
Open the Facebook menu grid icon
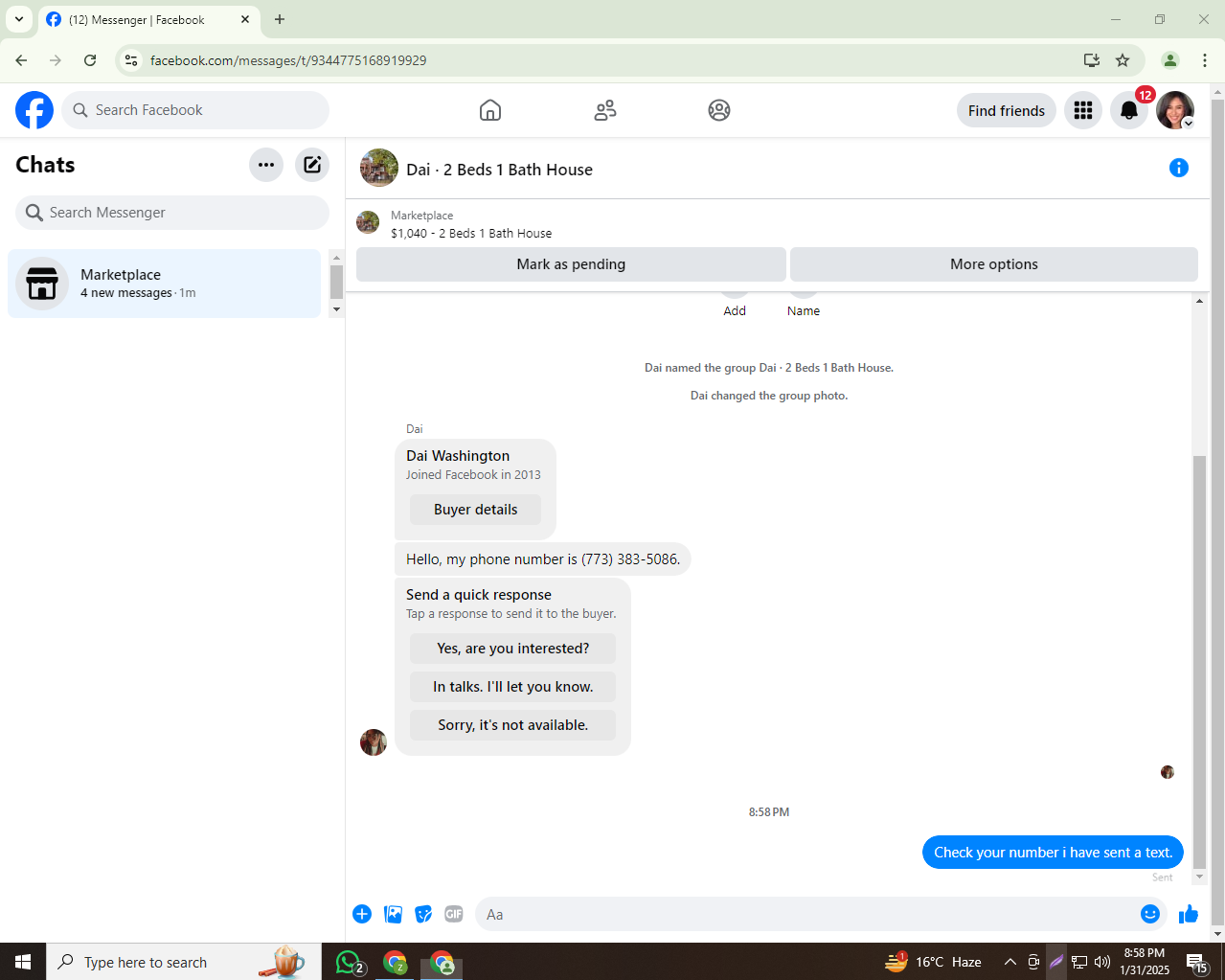pyautogui.click(x=1083, y=110)
